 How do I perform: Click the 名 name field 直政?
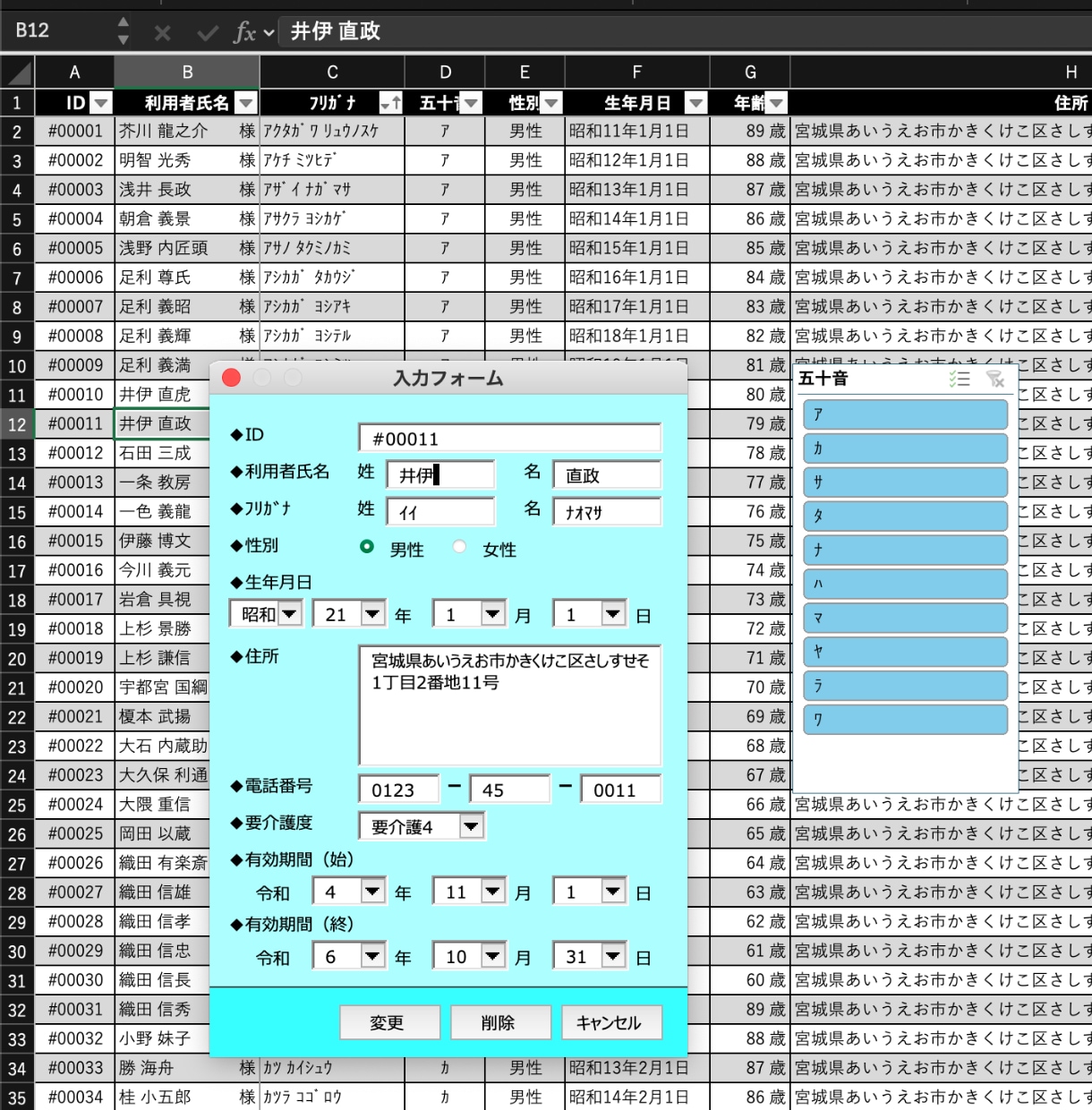coord(607,474)
